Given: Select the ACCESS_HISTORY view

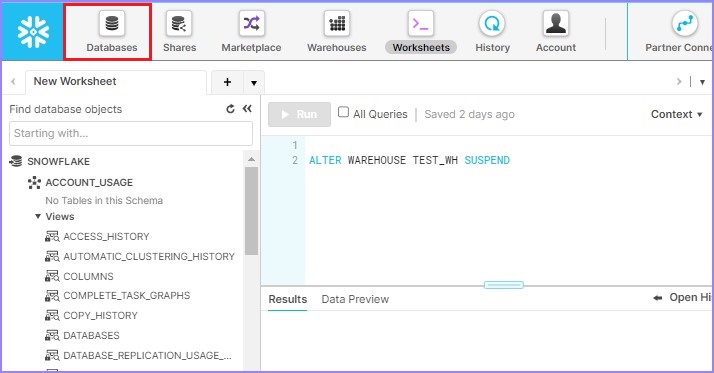Looking at the screenshot, I should pyautogui.click(x=106, y=236).
